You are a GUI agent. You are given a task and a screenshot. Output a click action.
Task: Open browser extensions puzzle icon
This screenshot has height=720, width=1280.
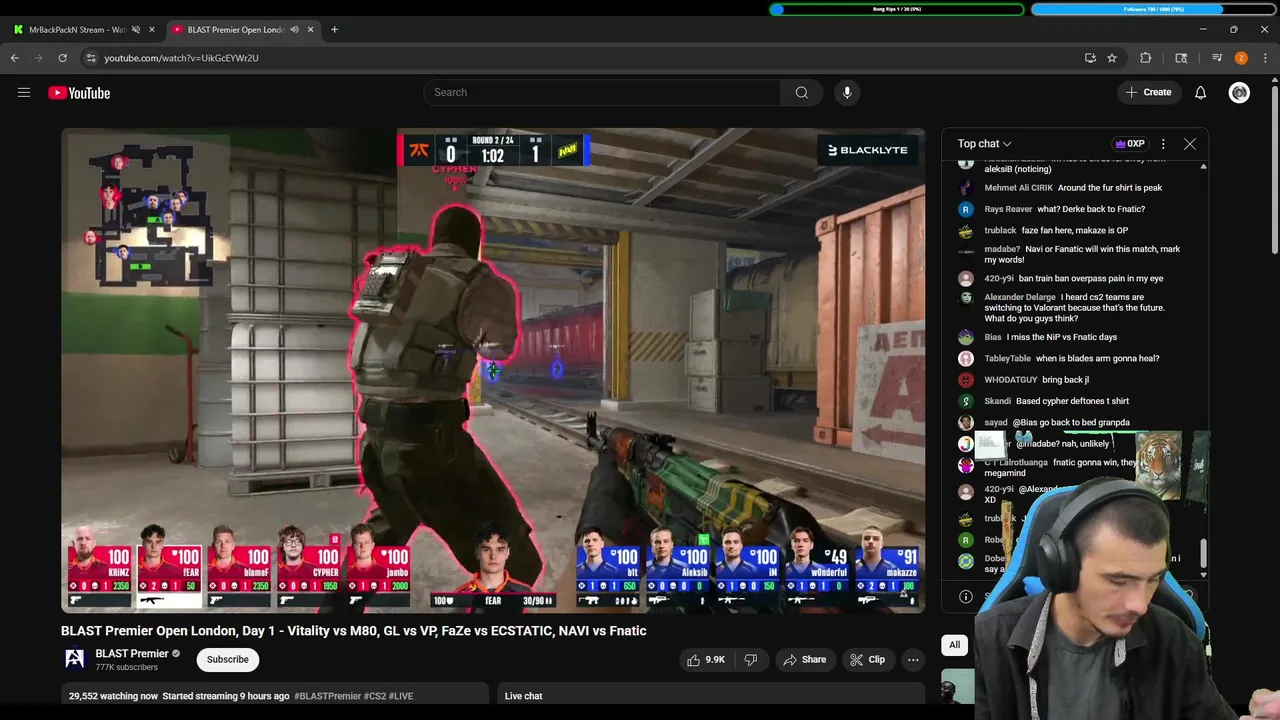coord(1146,58)
